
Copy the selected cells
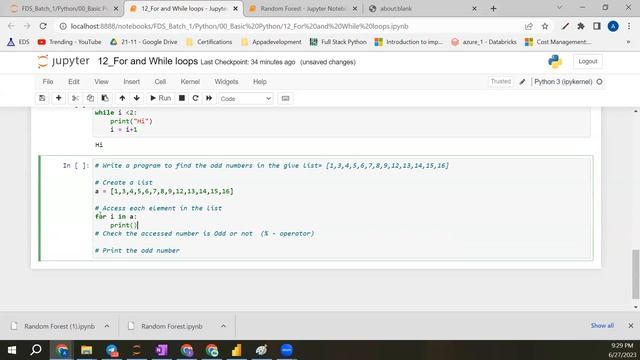(x=90, y=98)
